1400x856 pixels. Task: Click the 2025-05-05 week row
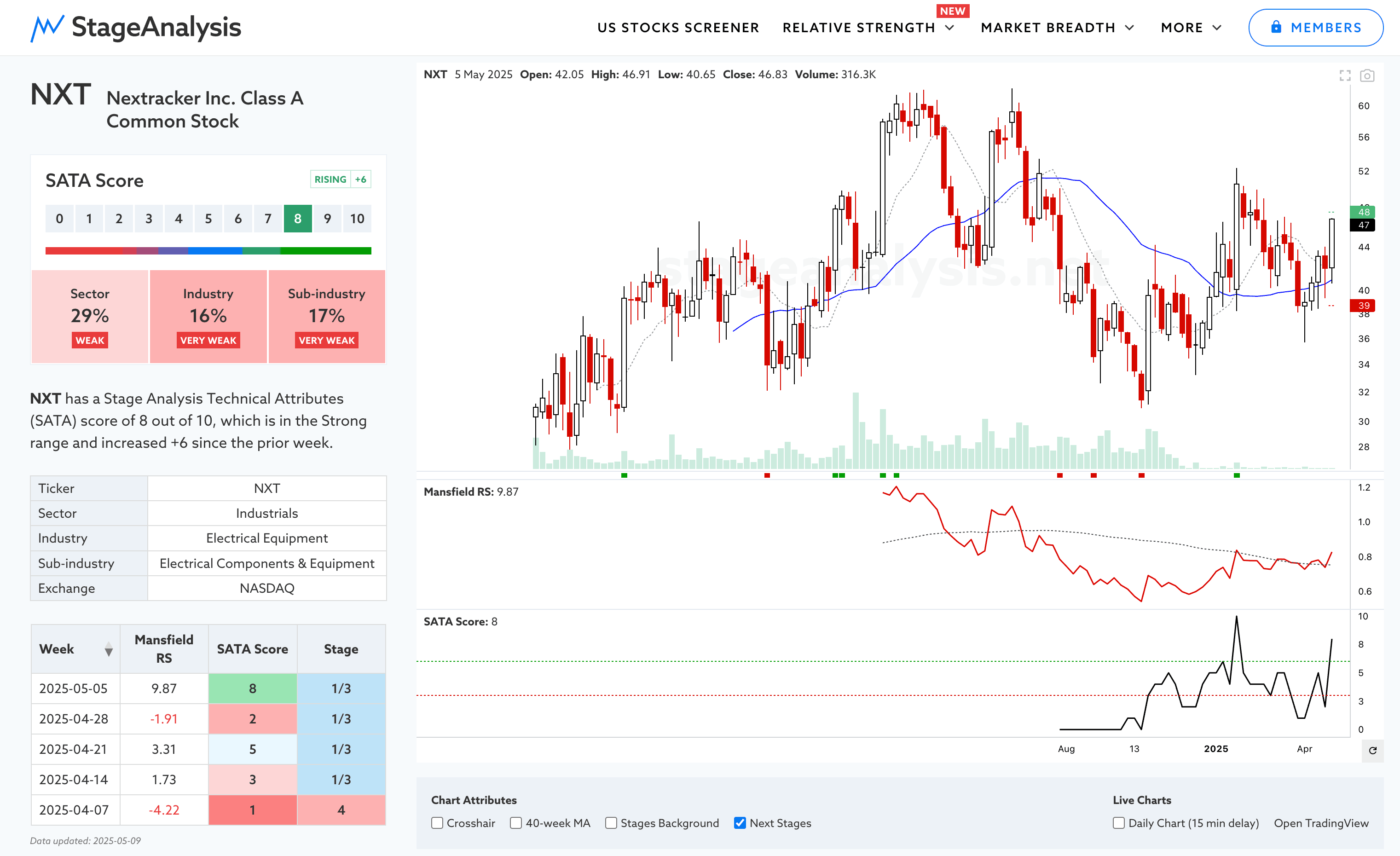click(208, 688)
